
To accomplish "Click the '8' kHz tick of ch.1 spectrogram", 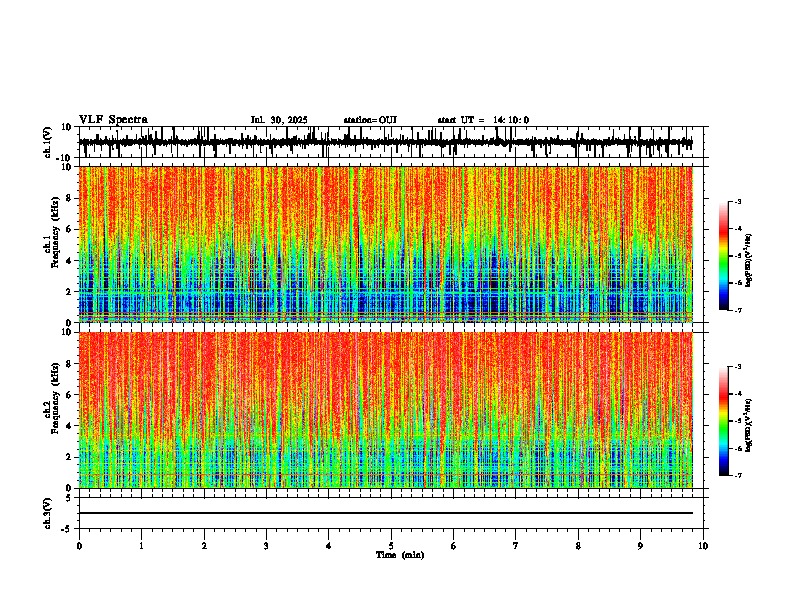I will coord(69,198).
